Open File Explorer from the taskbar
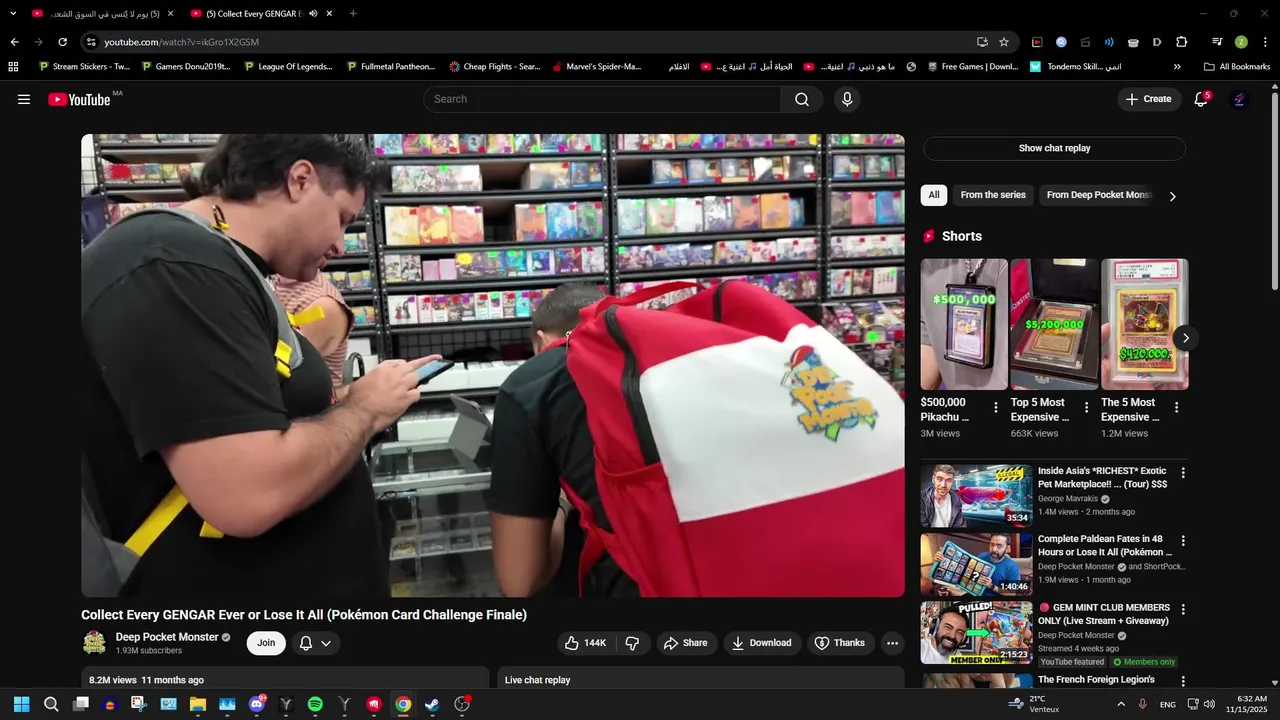 [x=198, y=704]
